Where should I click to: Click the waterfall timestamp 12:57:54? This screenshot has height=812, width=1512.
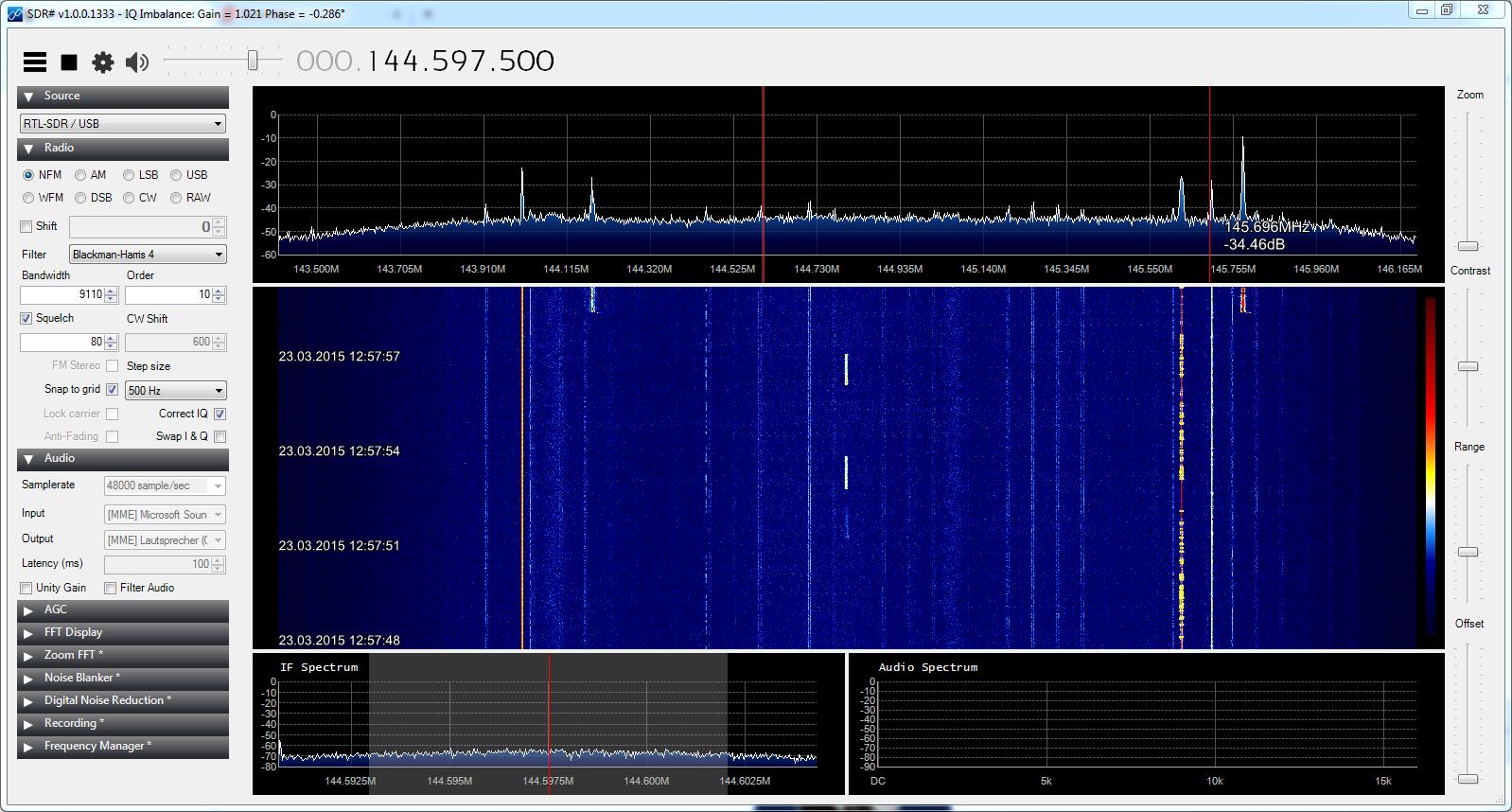click(x=339, y=451)
